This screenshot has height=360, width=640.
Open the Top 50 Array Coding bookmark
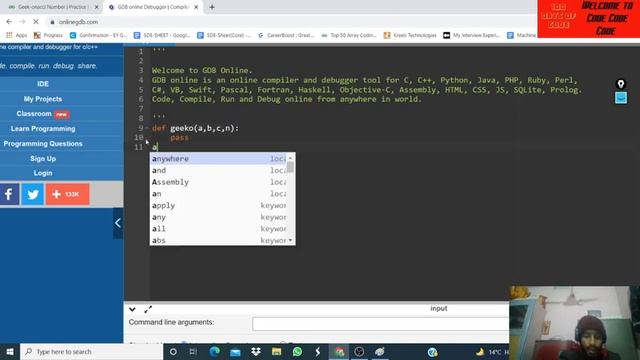pyautogui.click(x=349, y=36)
